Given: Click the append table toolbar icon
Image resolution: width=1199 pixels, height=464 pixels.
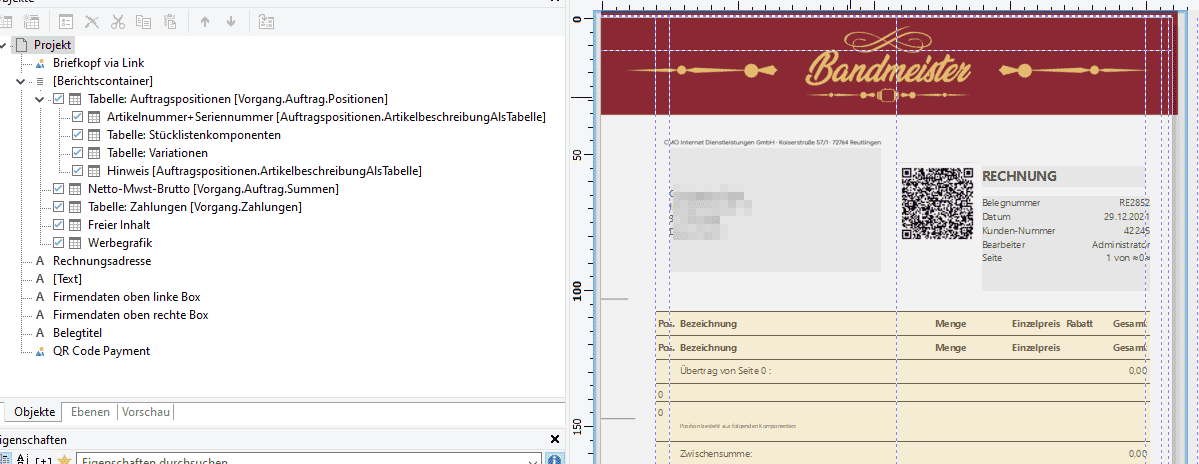Looking at the screenshot, I should pyautogui.click(x=8, y=21).
